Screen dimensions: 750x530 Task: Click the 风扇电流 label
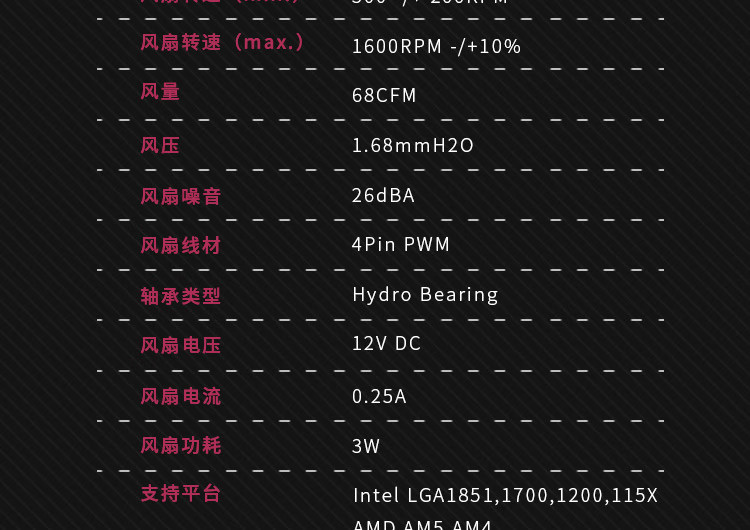pyautogui.click(x=181, y=396)
